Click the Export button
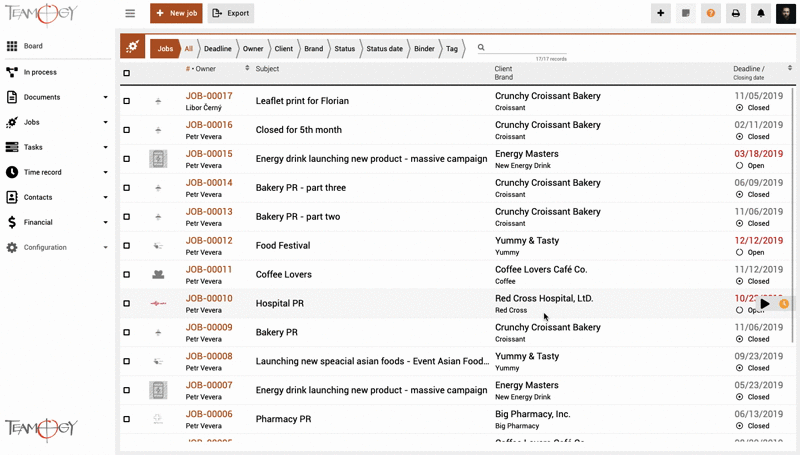The image size is (800, 455). [231, 13]
